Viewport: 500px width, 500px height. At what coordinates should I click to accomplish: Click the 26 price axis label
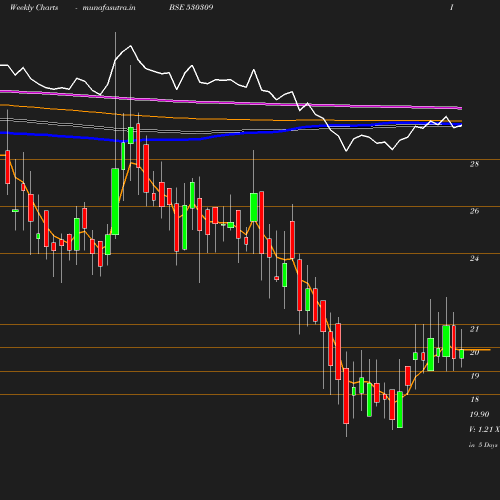[474, 211]
